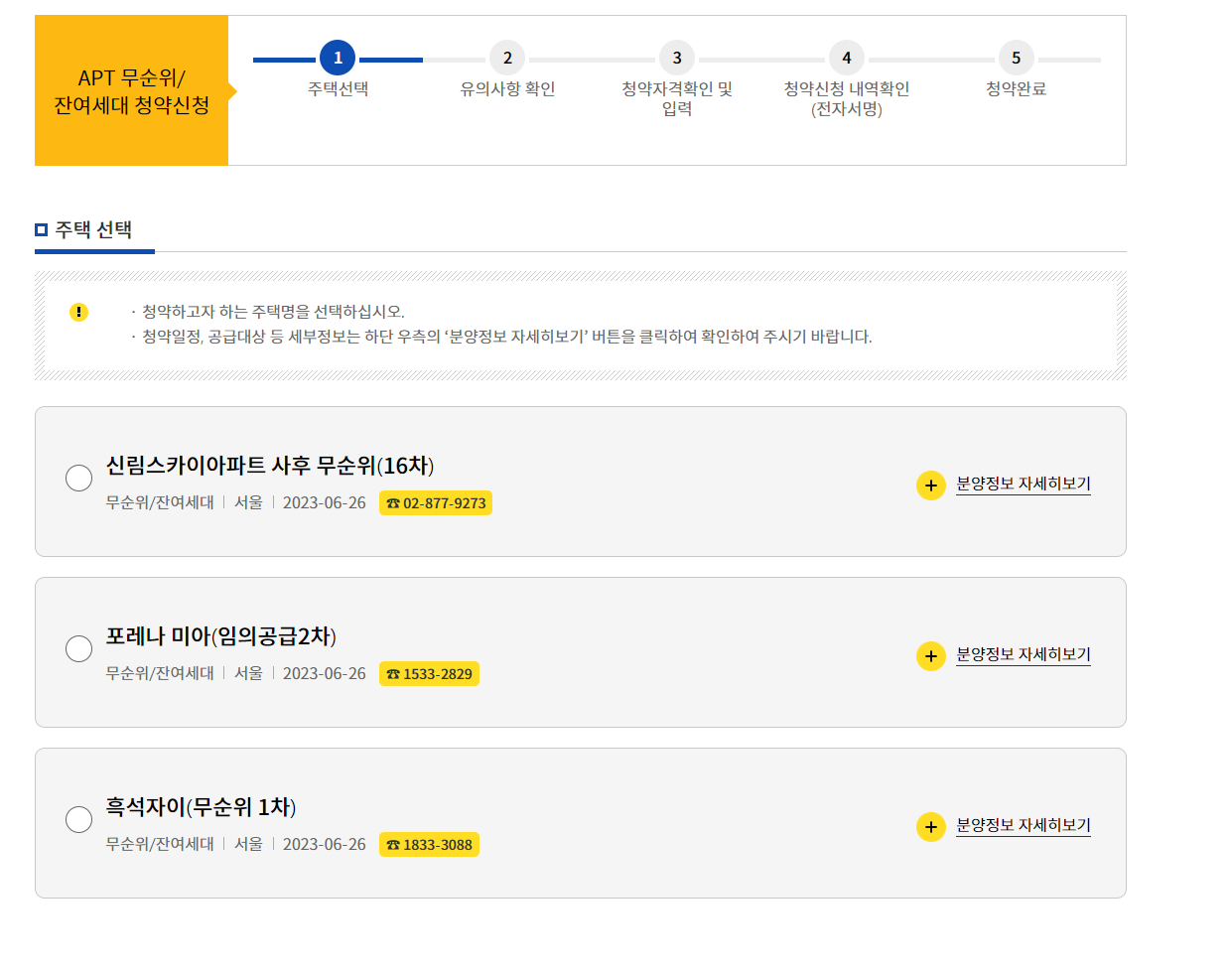This screenshot has width=1232, height=972.
Task: Click the 신림스카이아파트 사후 무순위(16차) title
Action: [x=270, y=466]
